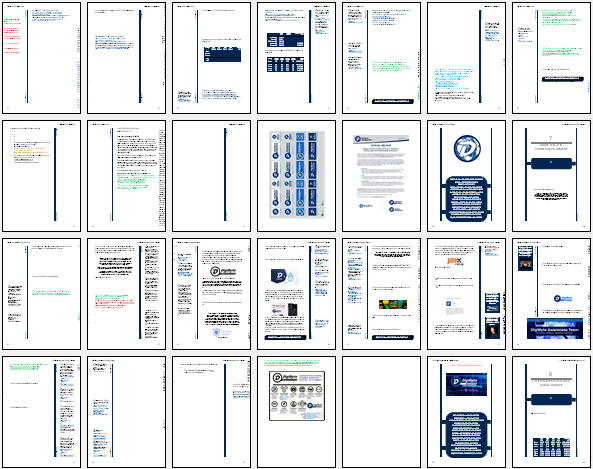The height and width of the screenshot is (469, 593).
Task: Open the page with the D and A logo image
Action: [x=296, y=294]
